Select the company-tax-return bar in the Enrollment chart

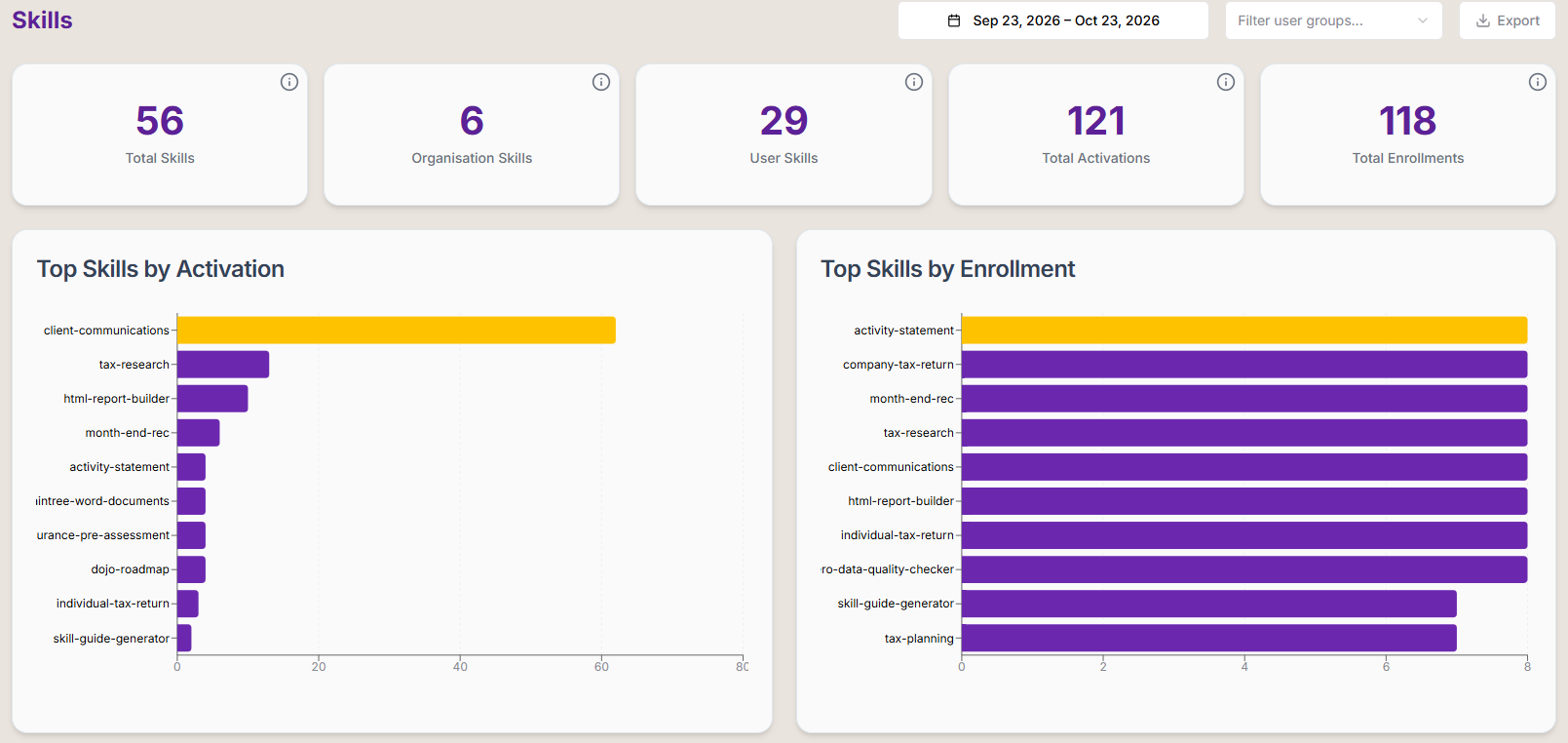click(x=1244, y=365)
